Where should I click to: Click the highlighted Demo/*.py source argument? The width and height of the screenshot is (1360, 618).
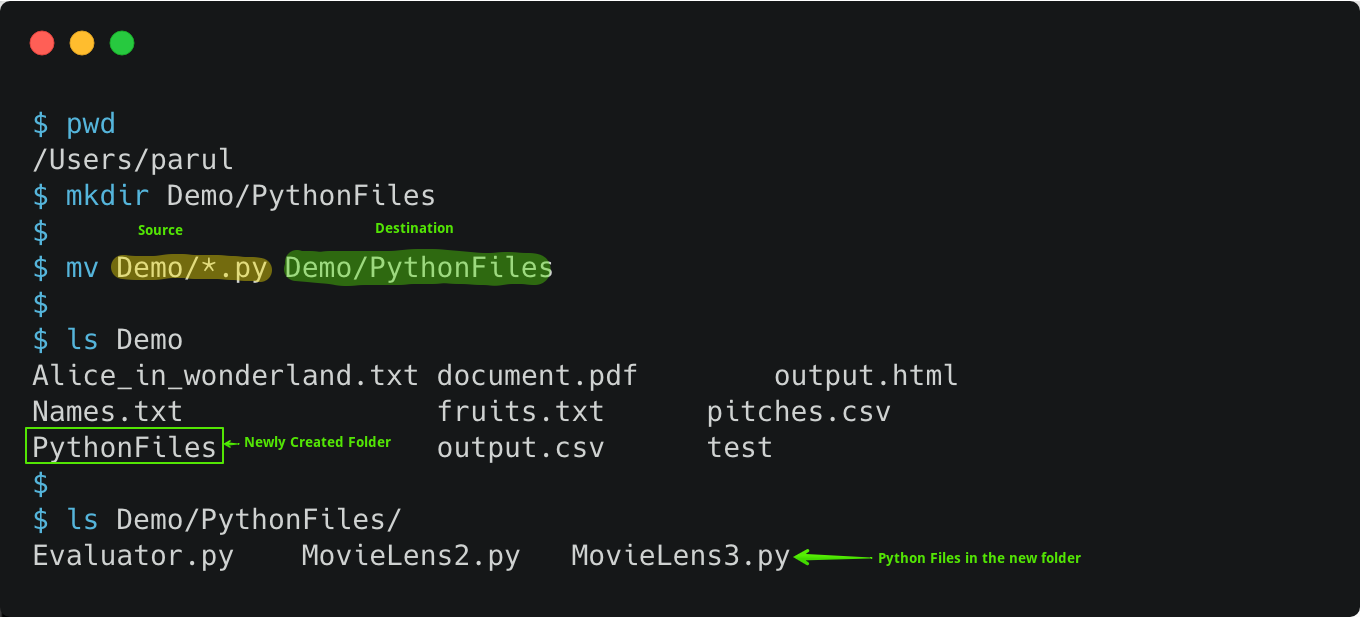[192, 268]
